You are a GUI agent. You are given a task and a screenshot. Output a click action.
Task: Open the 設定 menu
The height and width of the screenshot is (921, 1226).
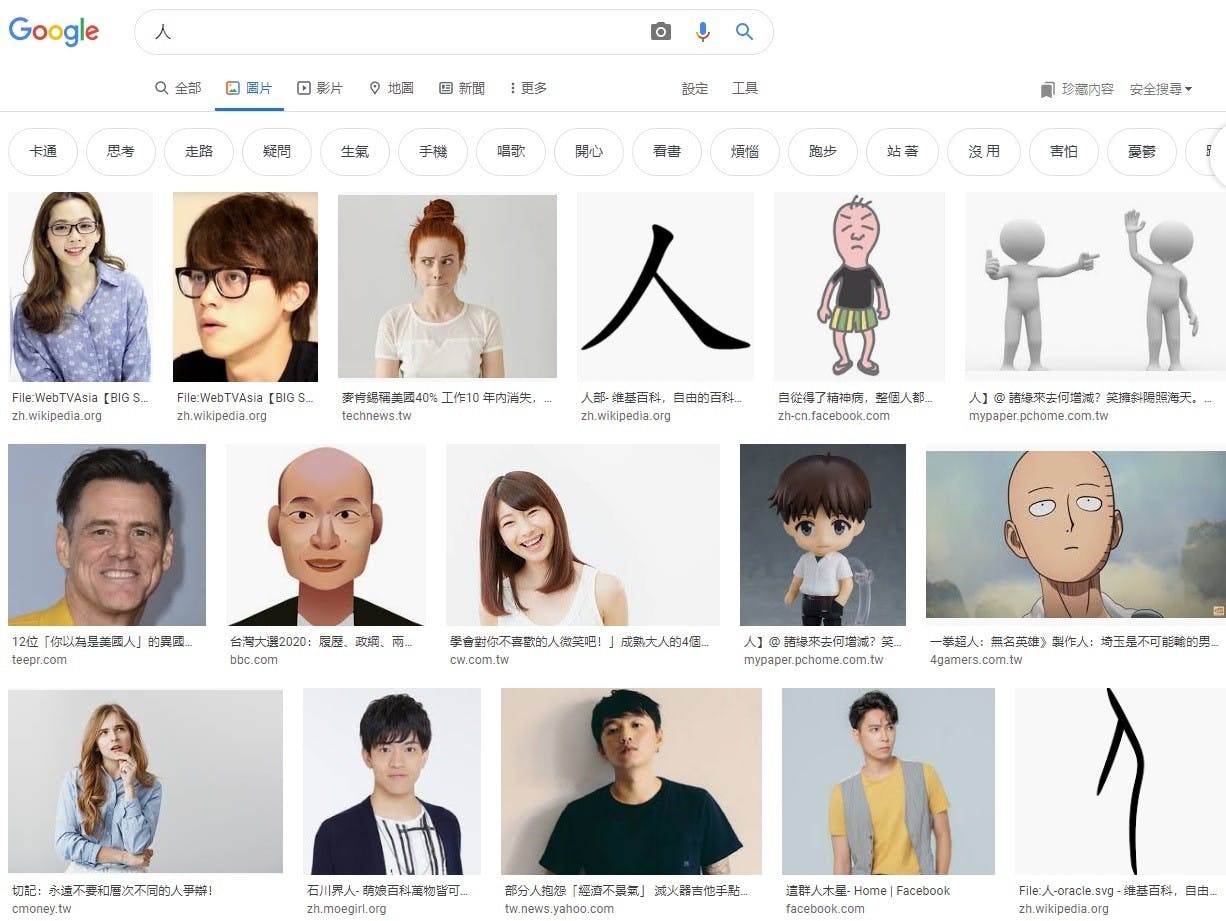(x=695, y=88)
